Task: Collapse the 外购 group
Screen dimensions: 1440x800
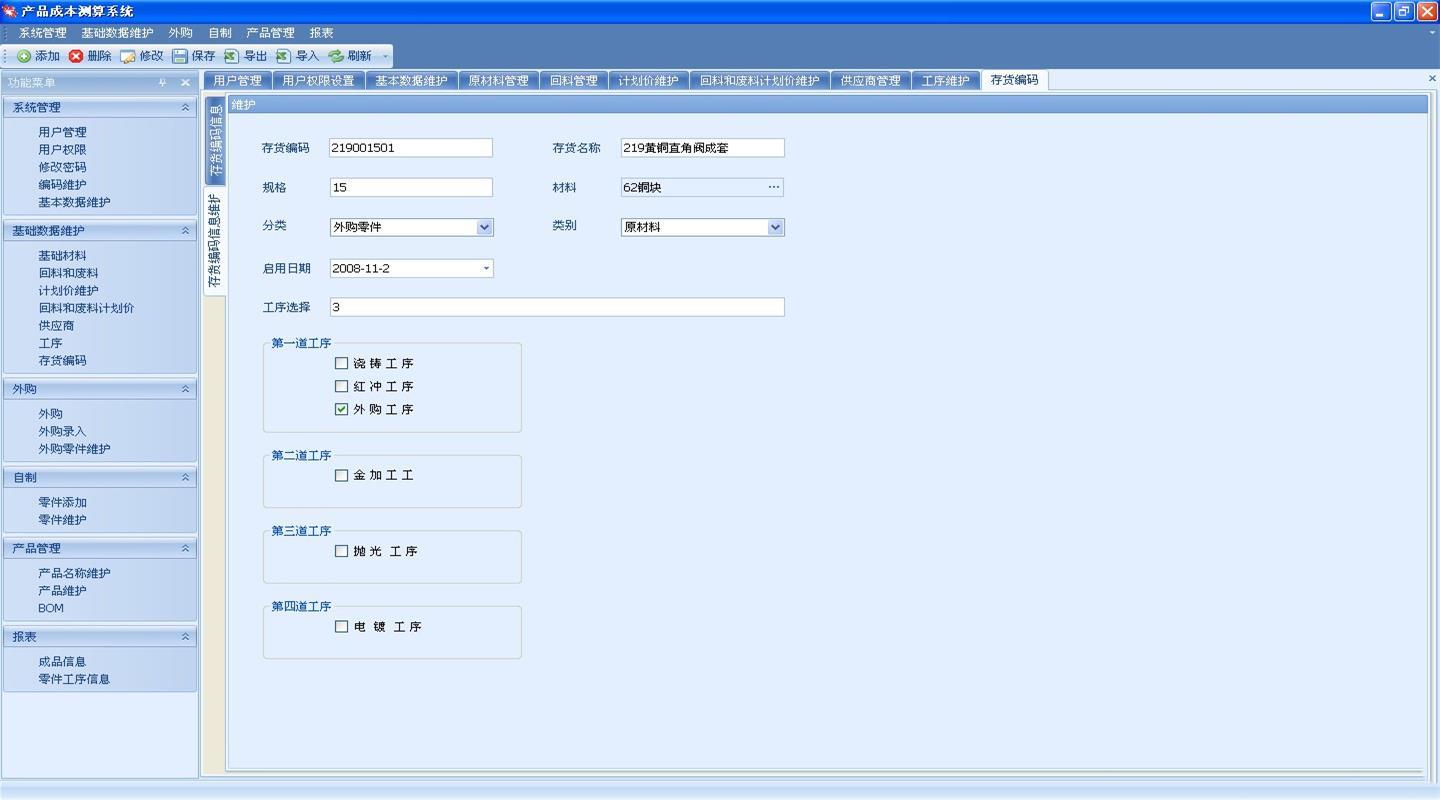Action: pos(185,389)
